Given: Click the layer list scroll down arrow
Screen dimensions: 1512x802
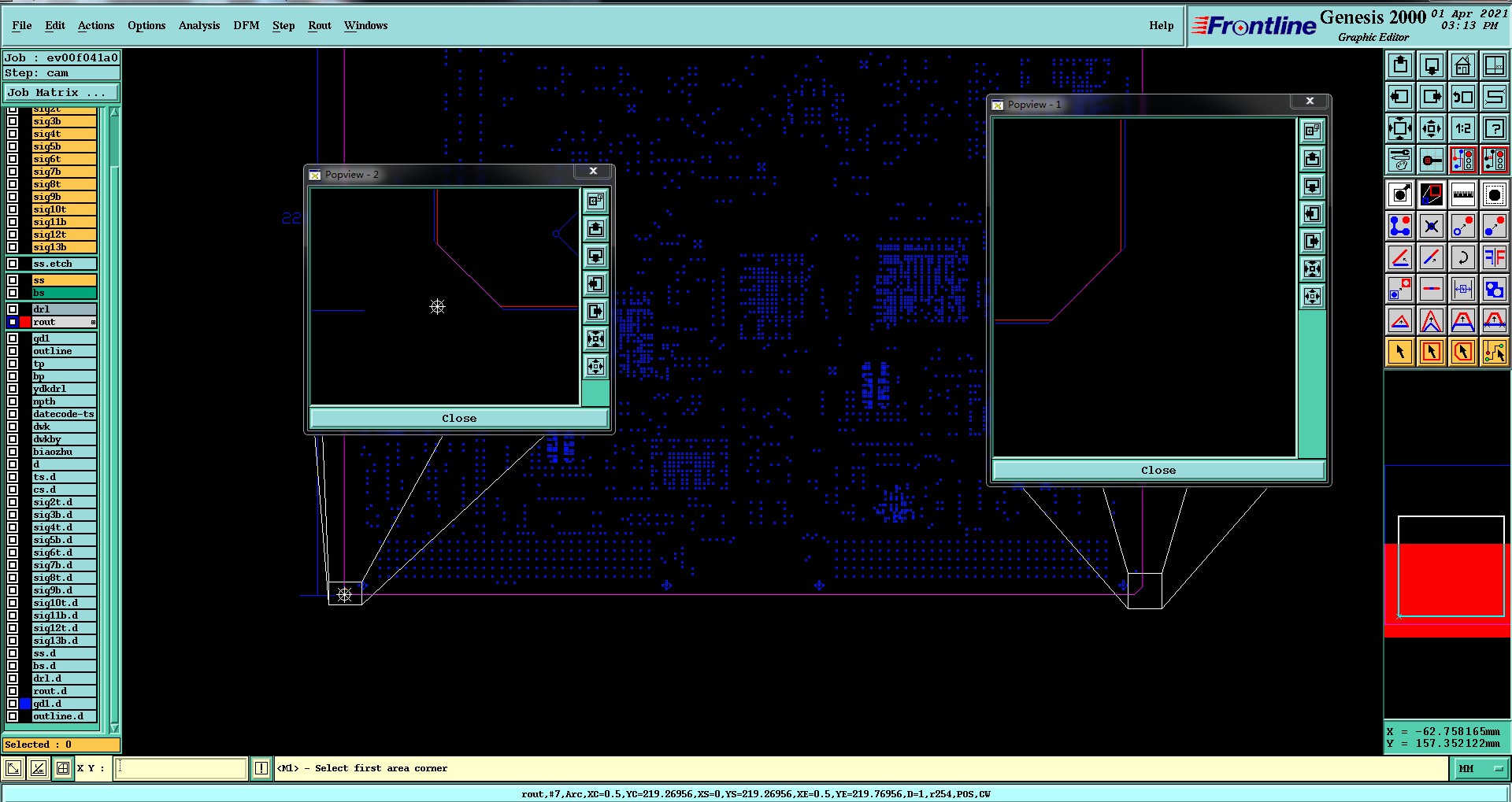Looking at the screenshot, I should 114,728.
